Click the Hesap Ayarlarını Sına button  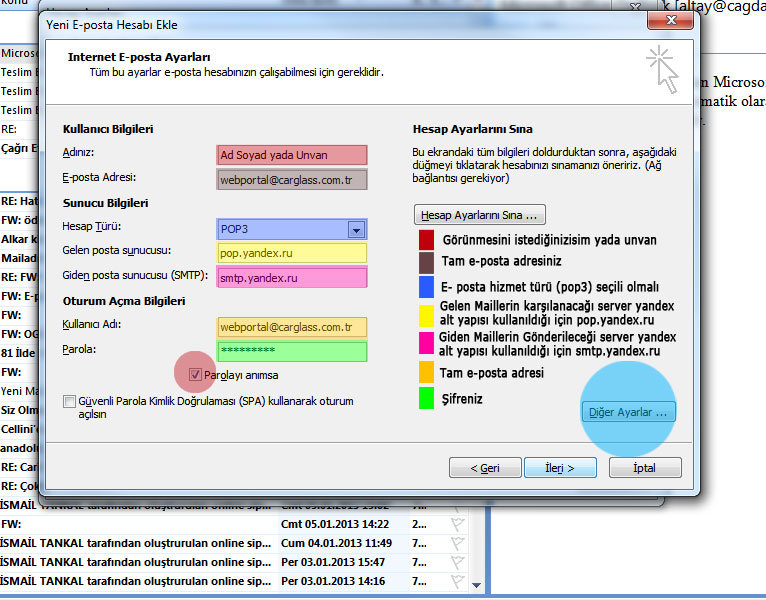(479, 215)
